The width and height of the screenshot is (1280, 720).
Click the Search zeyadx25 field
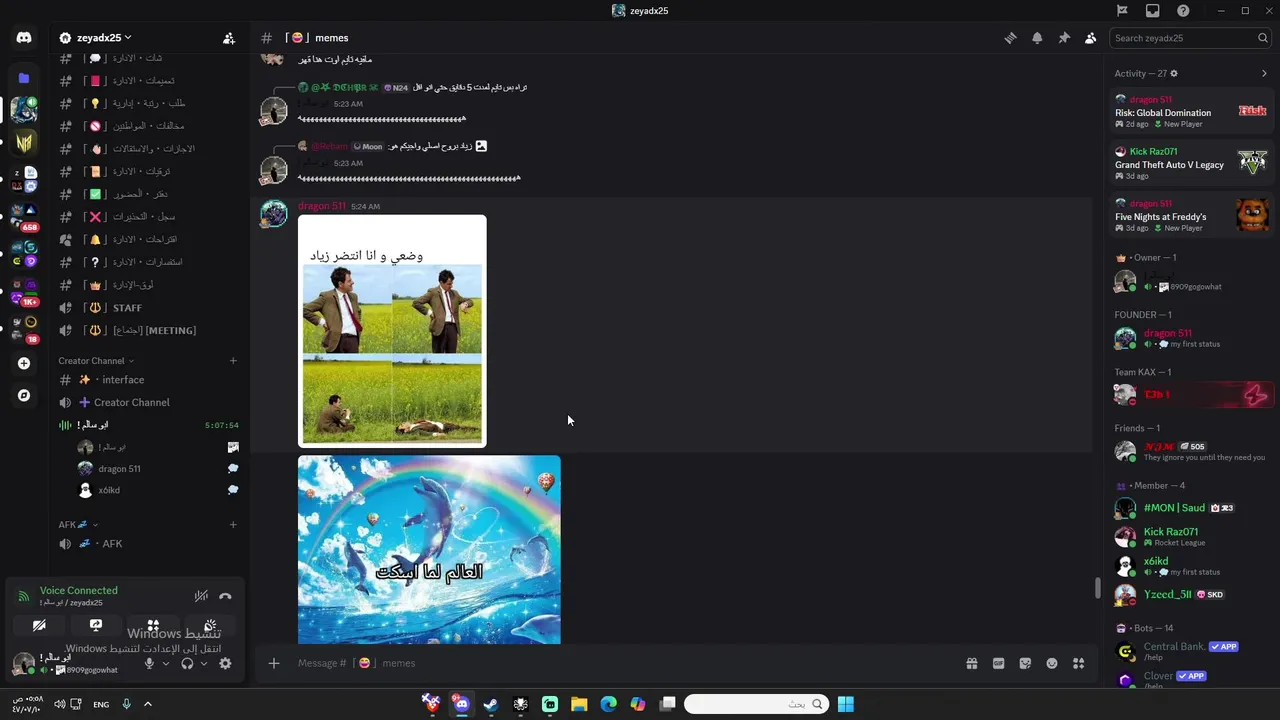[1191, 38]
